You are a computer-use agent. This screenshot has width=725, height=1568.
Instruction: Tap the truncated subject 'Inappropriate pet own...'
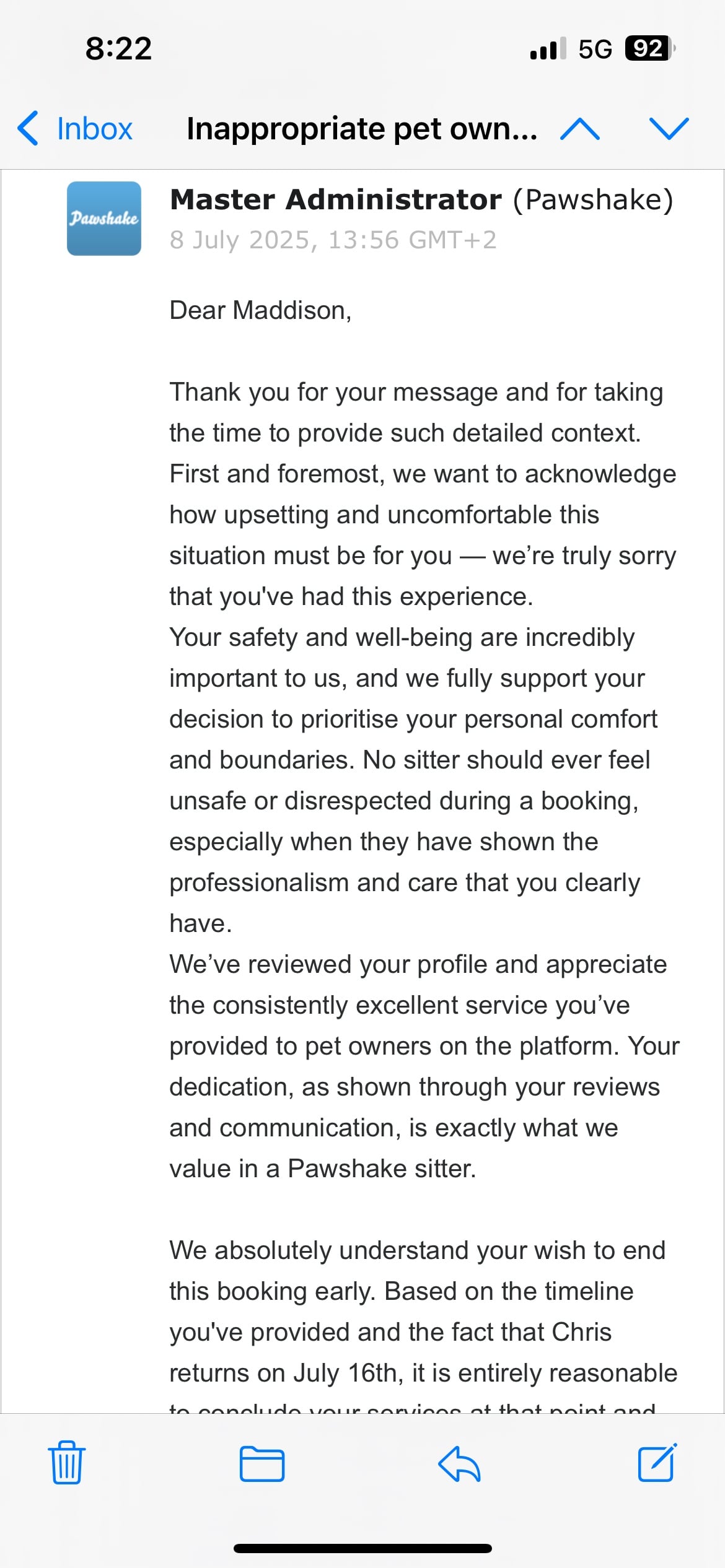click(x=362, y=129)
